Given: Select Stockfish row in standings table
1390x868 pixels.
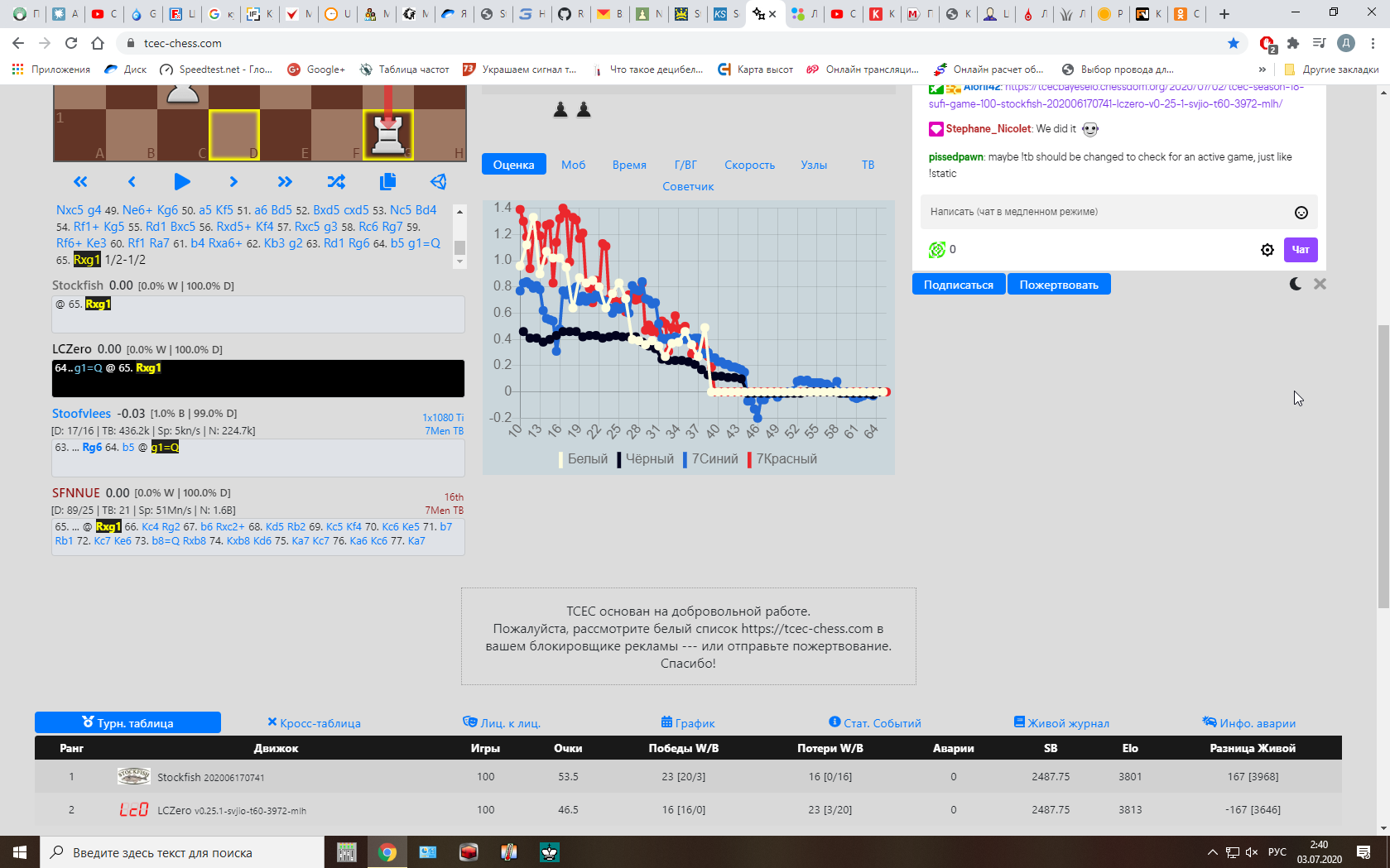Looking at the screenshot, I should pyautogui.click(x=688, y=777).
